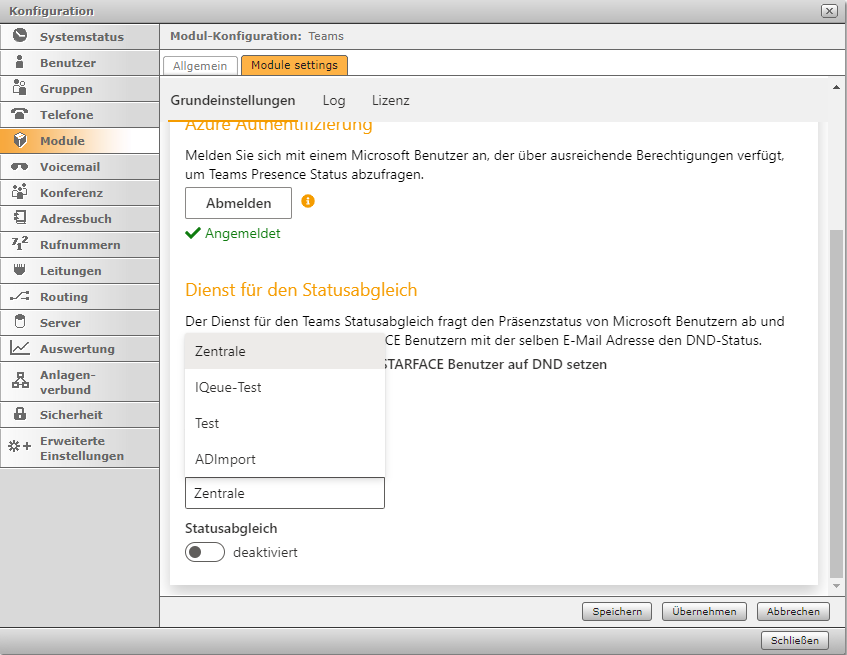
Task: Click the Server cylinder icon
Action: (20, 321)
